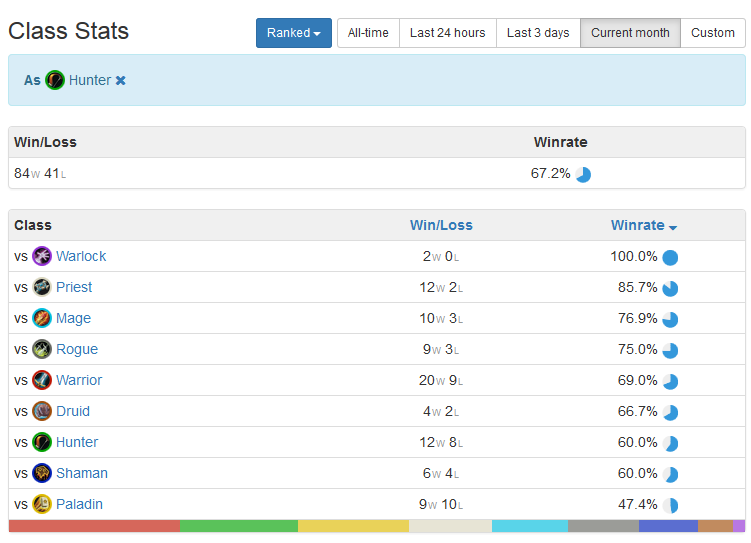Open the Paladin class link

[79, 504]
